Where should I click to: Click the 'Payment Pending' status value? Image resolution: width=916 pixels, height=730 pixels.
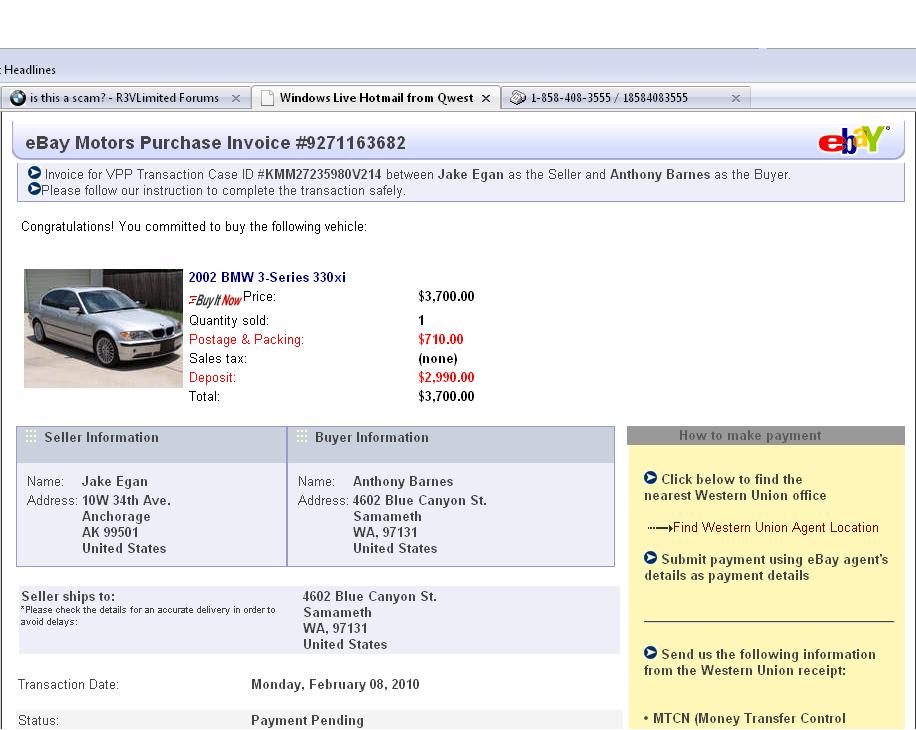click(x=307, y=721)
